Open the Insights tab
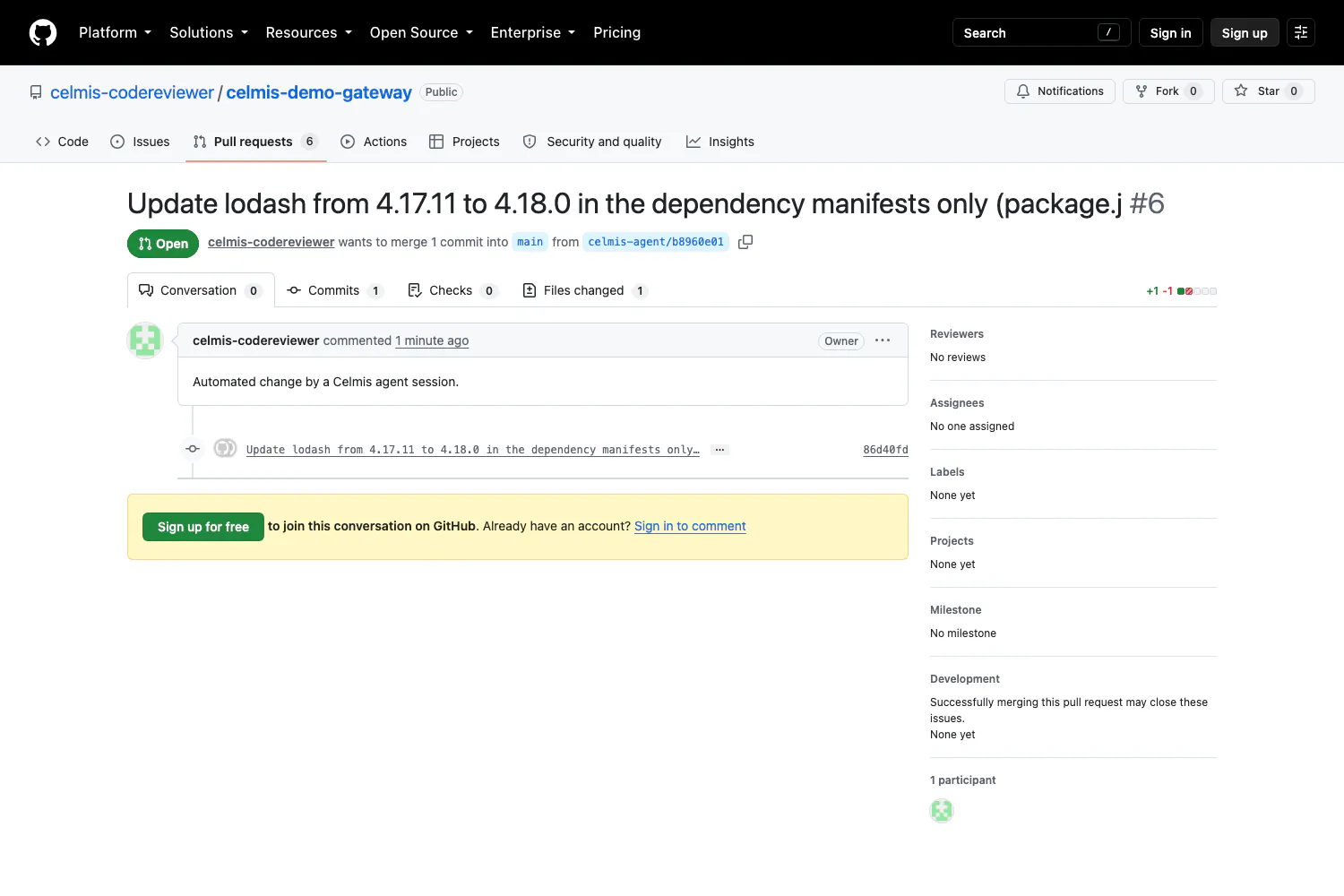The height and width of the screenshot is (896, 1344). [720, 142]
